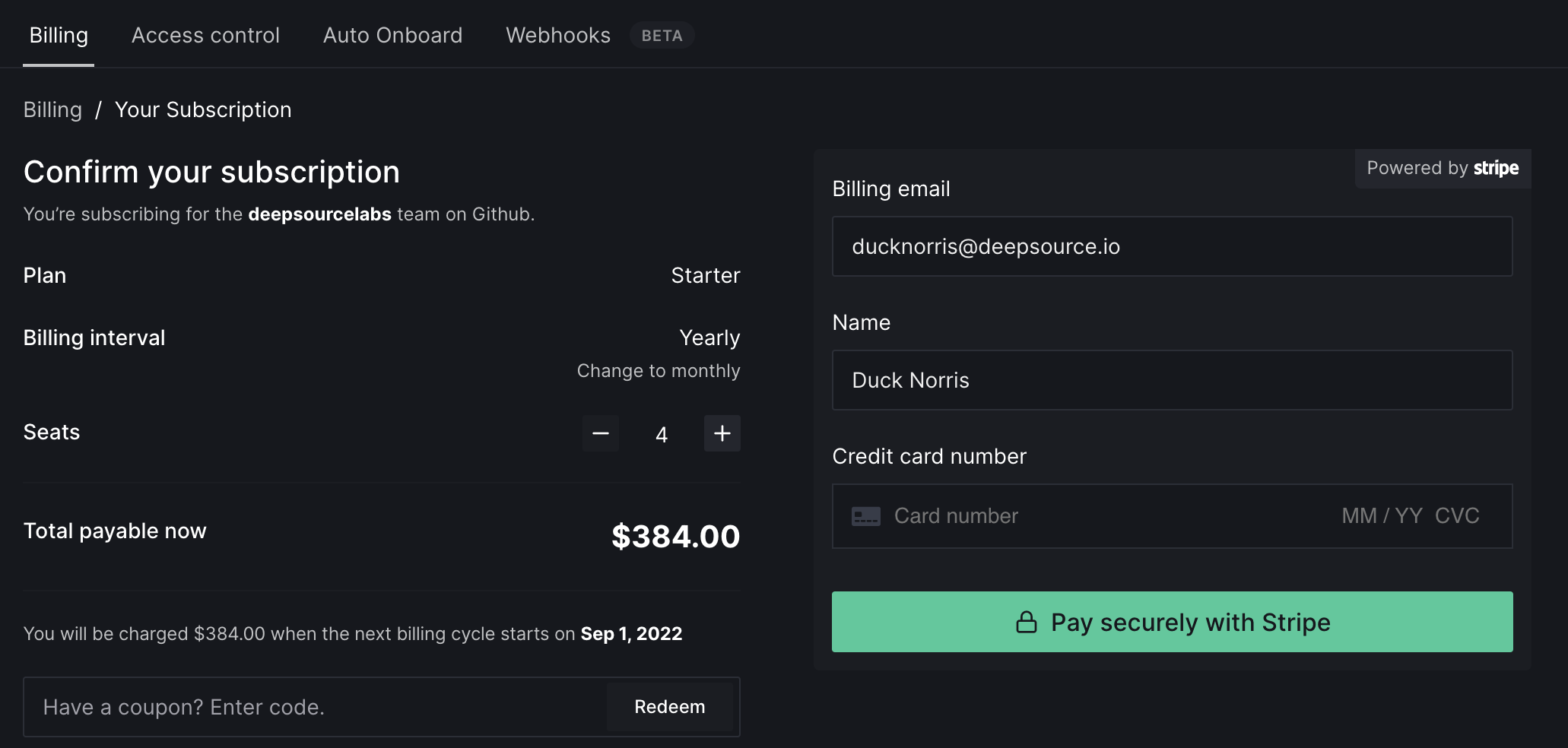Select the Starter plan label

705,275
